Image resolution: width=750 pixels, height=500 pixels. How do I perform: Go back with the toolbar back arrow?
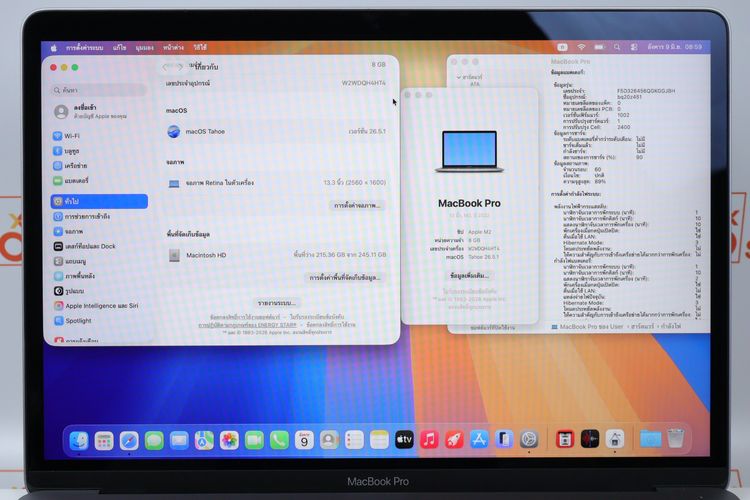[x=166, y=67]
